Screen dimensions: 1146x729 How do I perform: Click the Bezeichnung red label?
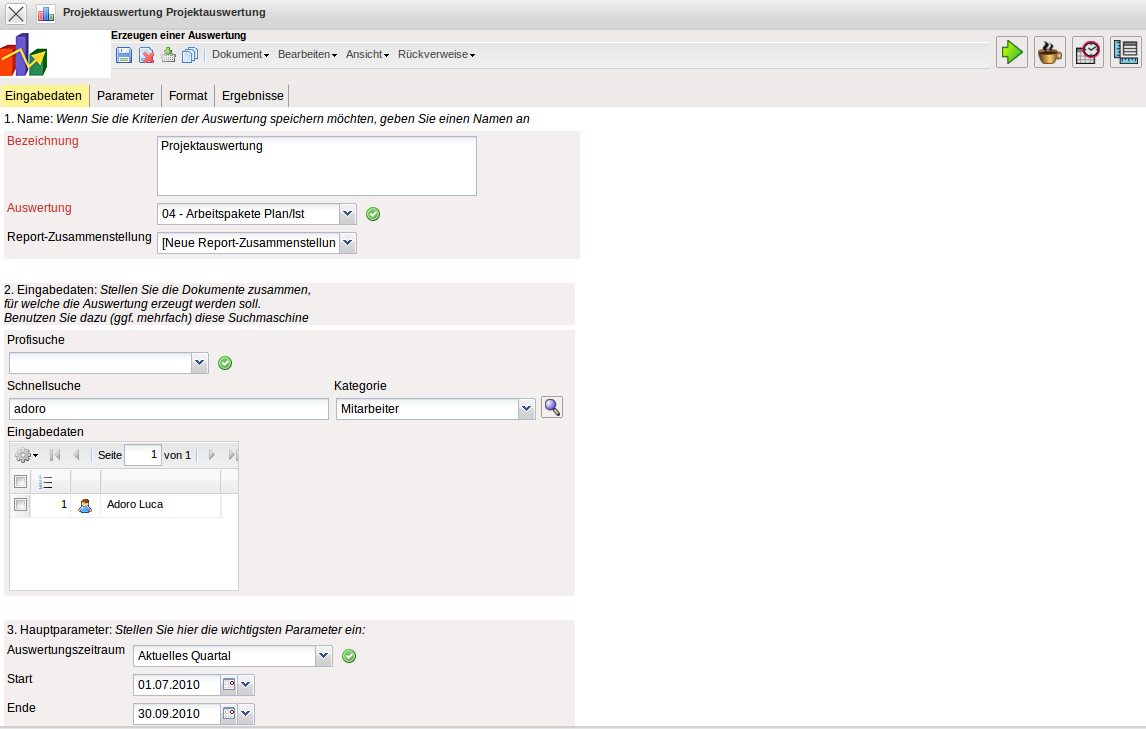[x=42, y=141]
